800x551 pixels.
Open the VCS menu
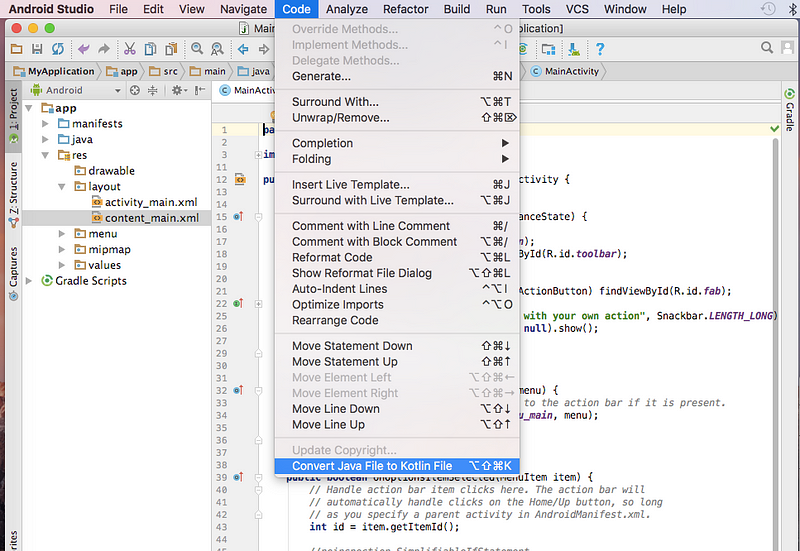(x=577, y=9)
